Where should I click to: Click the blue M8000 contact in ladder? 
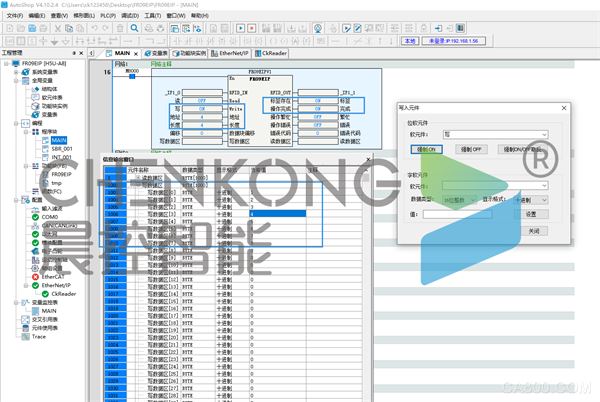[132, 76]
